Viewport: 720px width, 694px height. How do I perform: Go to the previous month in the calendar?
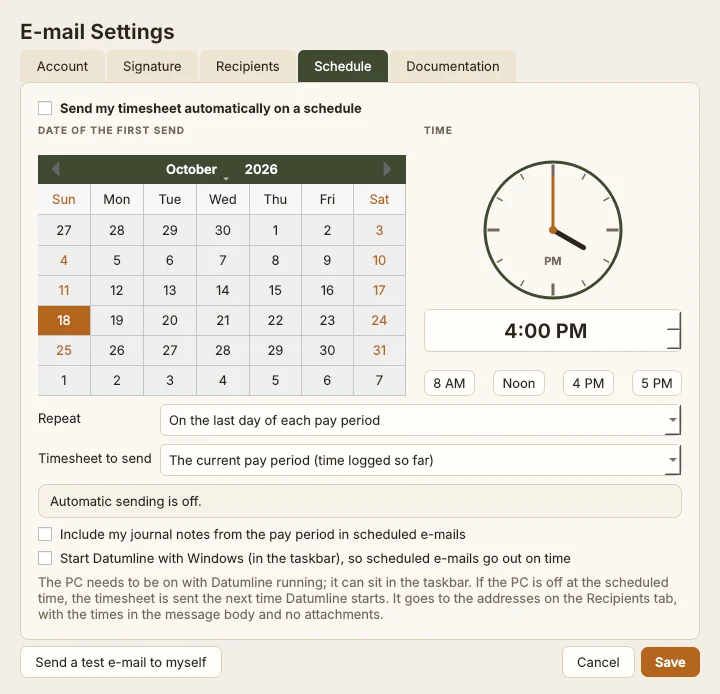coord(56,169)
